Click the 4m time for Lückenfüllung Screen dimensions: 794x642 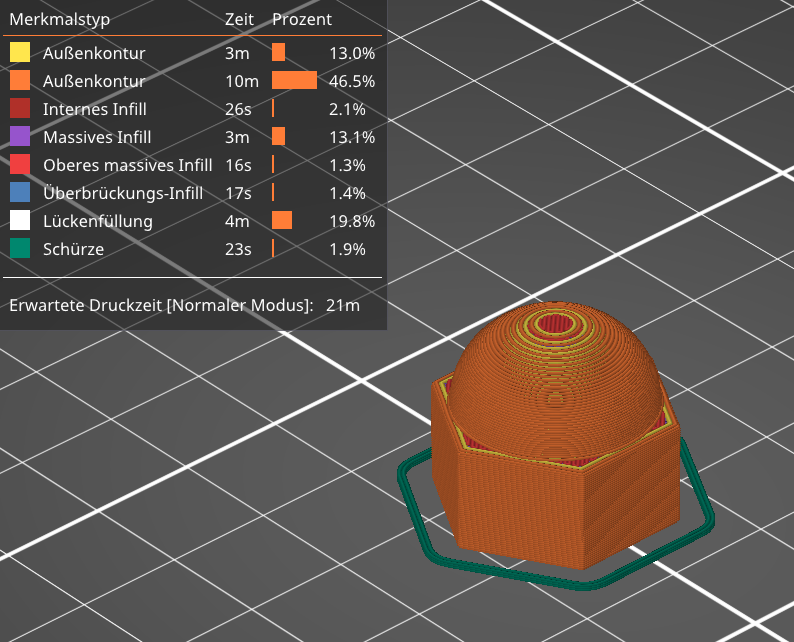[237, 221]
